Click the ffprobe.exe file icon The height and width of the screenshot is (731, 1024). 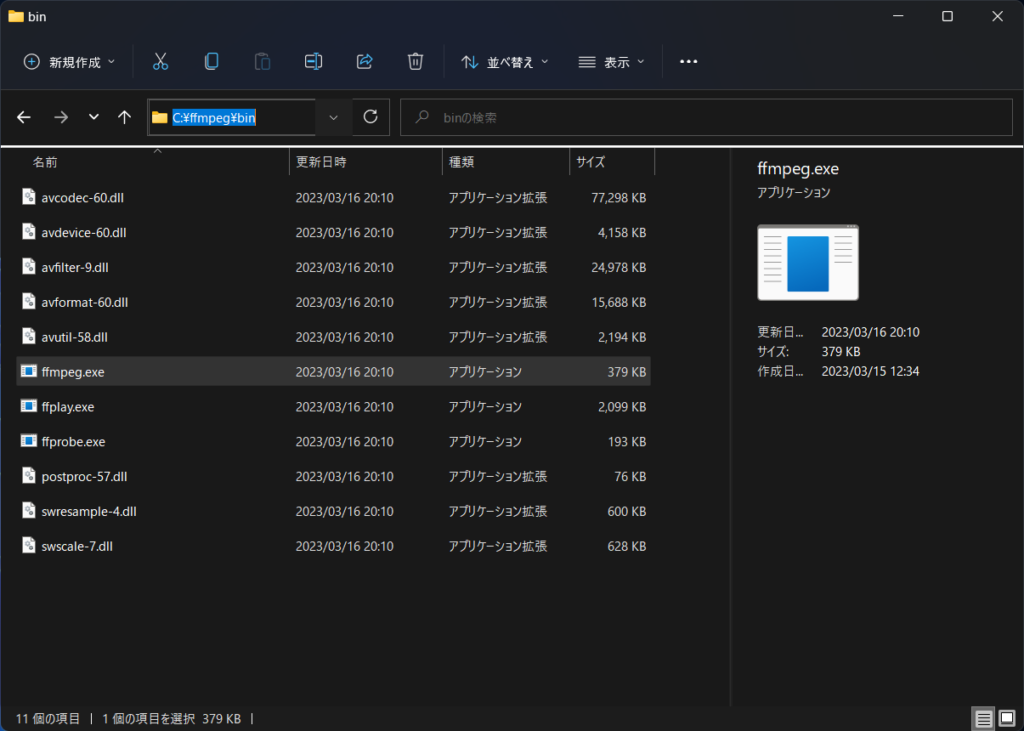28,441
